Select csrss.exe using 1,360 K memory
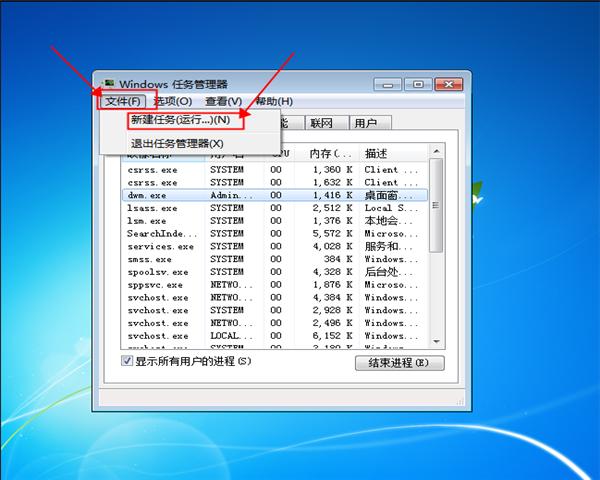This screenshot has width=600, height=480. [x=274, y=170]
